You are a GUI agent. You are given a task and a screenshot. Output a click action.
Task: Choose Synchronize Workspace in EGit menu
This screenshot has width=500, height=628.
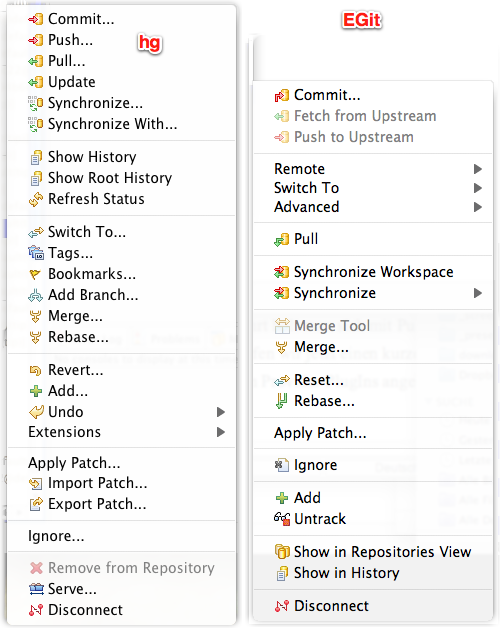373,272
